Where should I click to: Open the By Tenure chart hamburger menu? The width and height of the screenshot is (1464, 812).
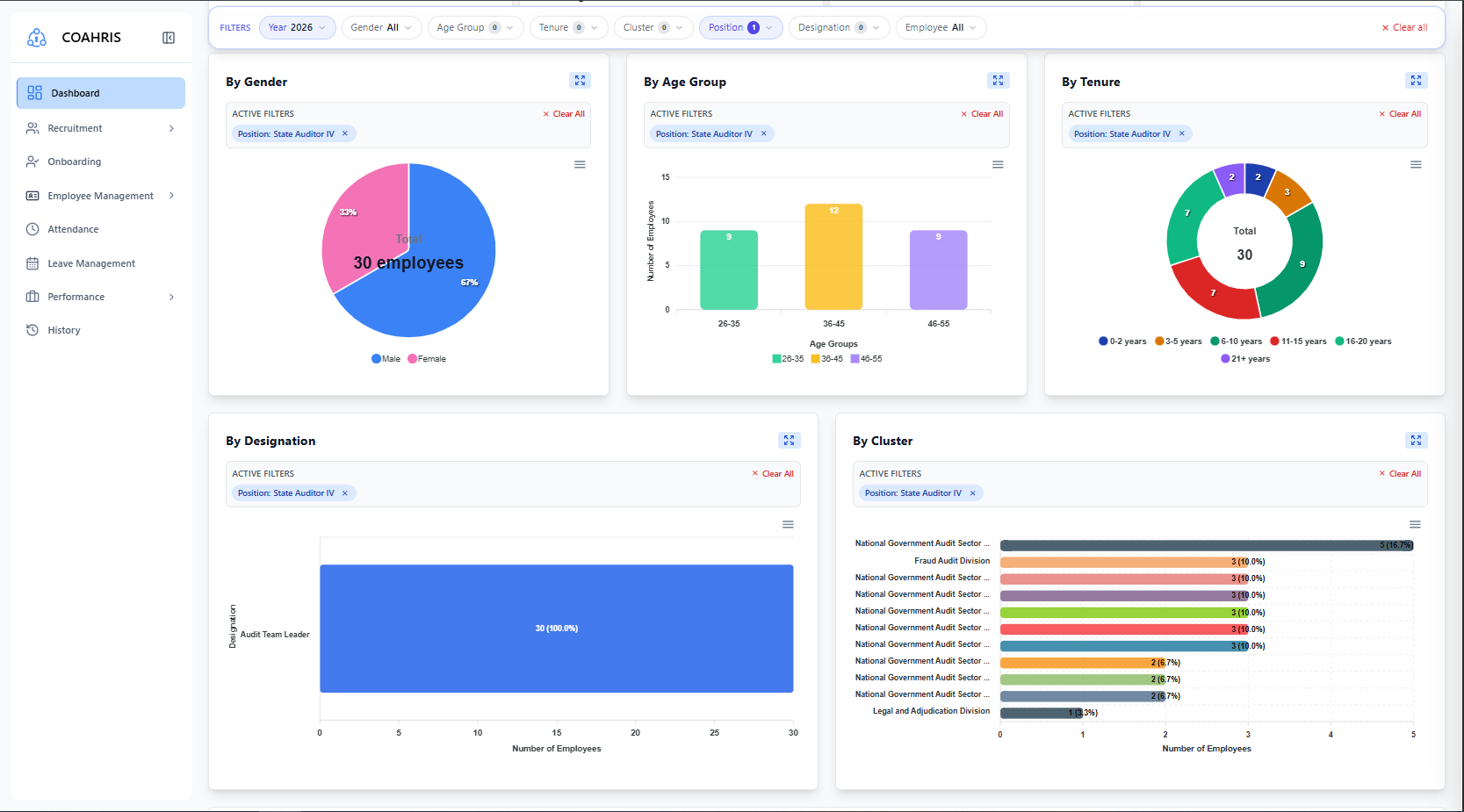click(x=1416, y=165)
